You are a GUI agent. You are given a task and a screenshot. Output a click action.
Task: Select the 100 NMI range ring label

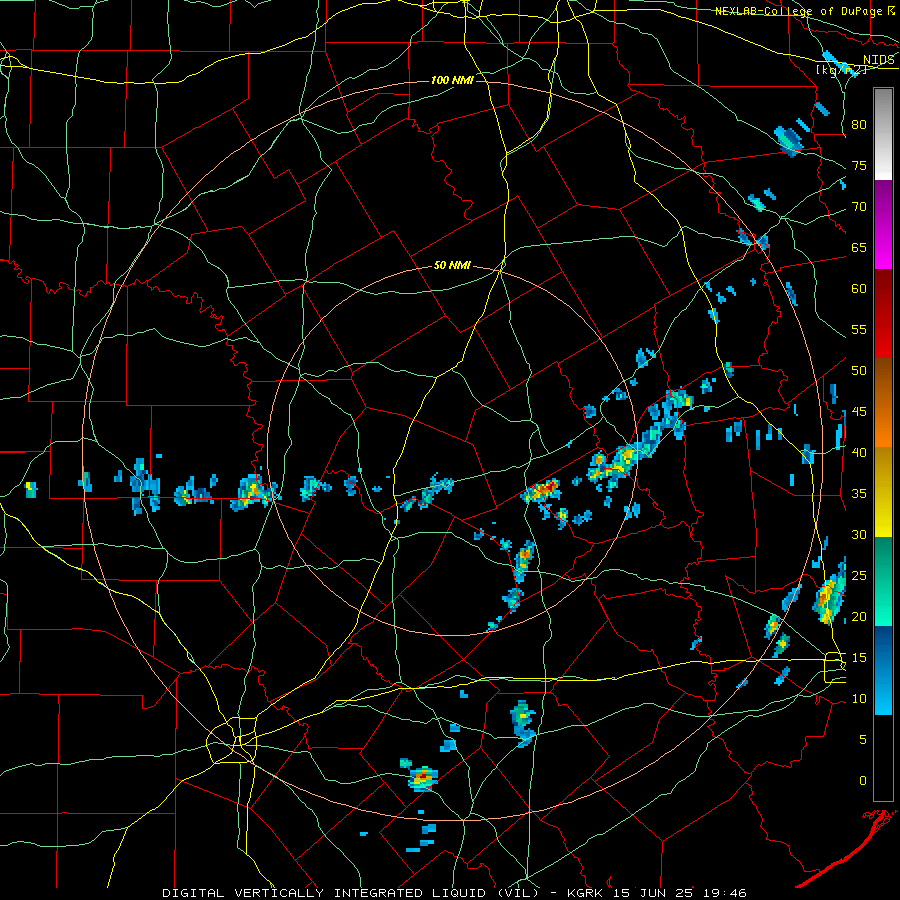coord(452,80)
